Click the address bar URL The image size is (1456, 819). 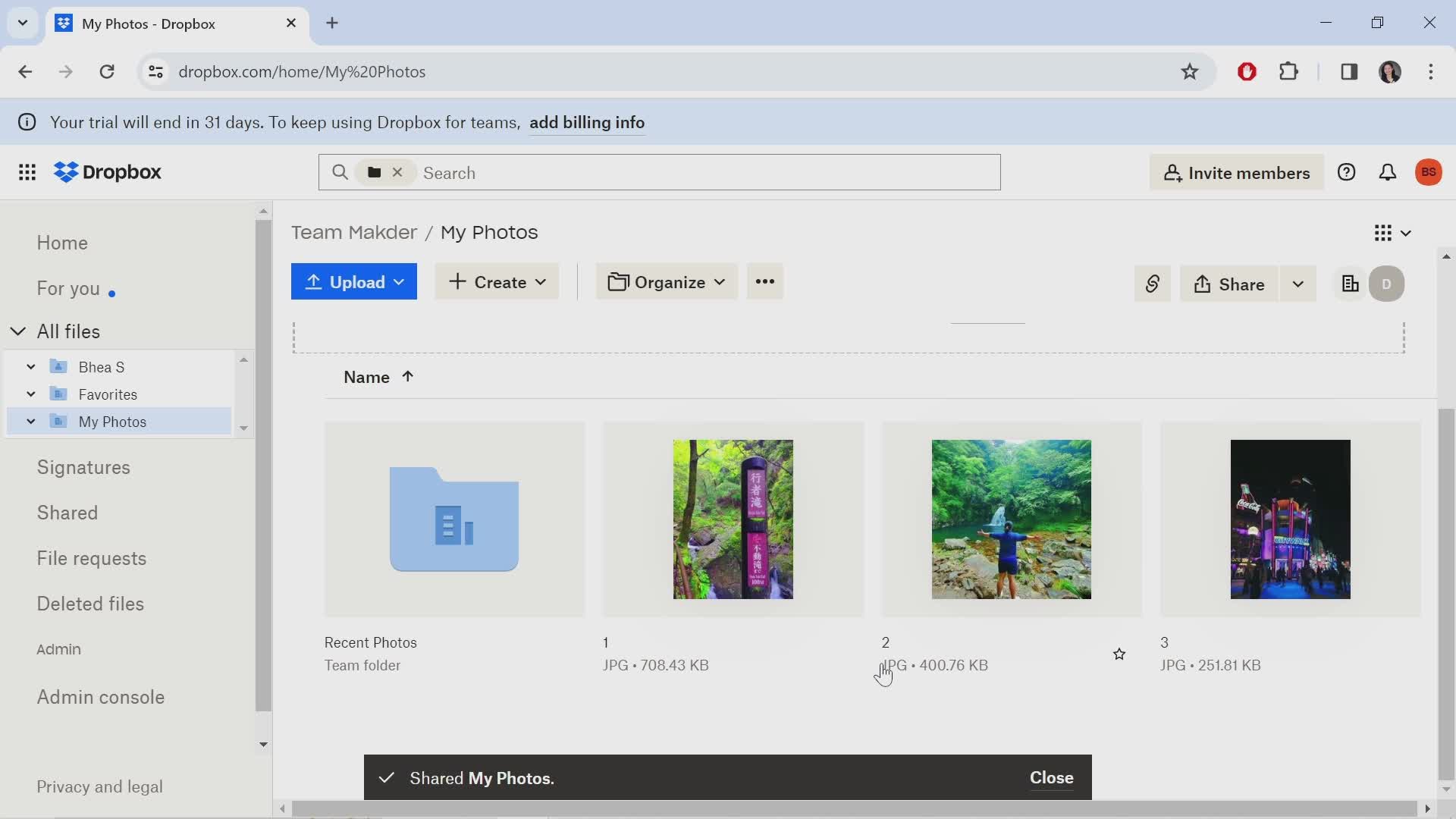(302, 71)
